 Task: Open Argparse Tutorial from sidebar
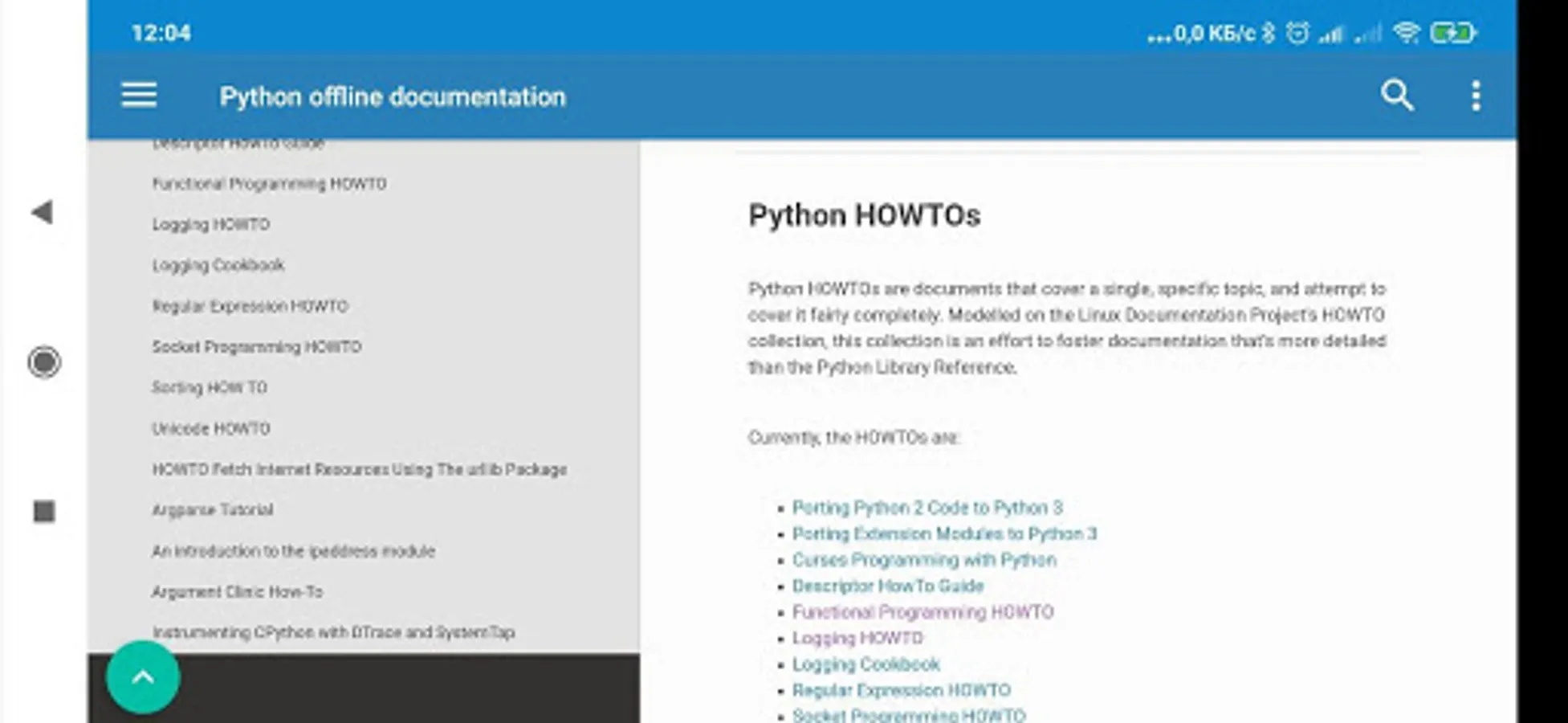tap(213, 510)
